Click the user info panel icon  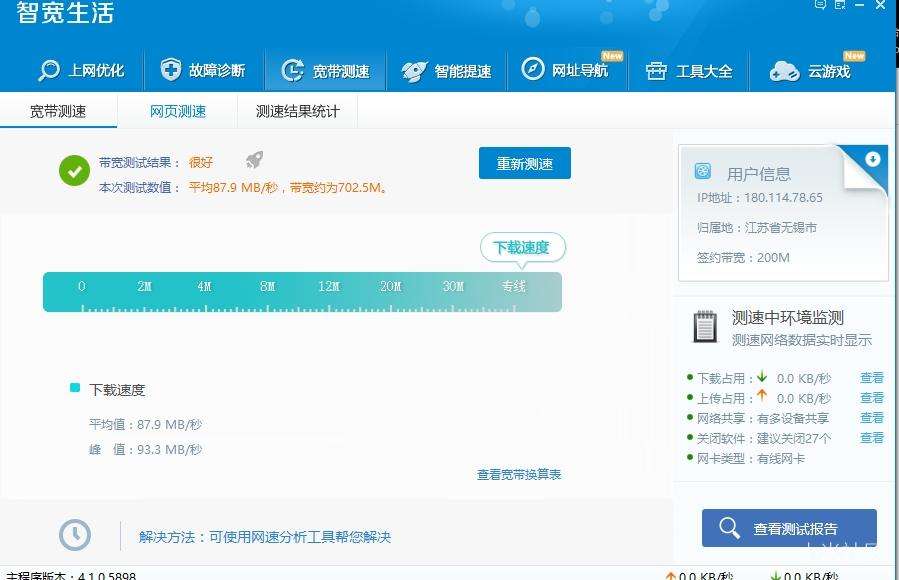[x=702, y=171]
